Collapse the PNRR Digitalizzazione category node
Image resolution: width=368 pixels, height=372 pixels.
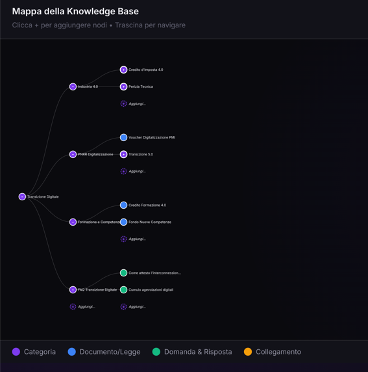coord(73,154)
